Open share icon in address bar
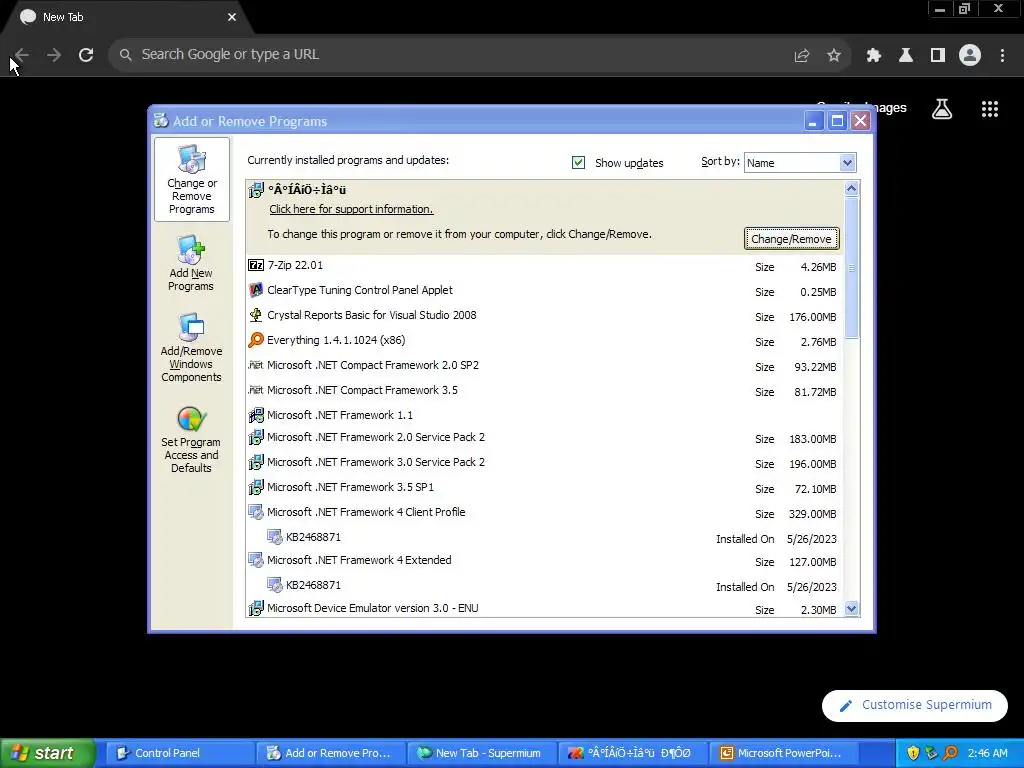Image resolution: width=1024 pixels, height=768 pixels. point(802,56)
